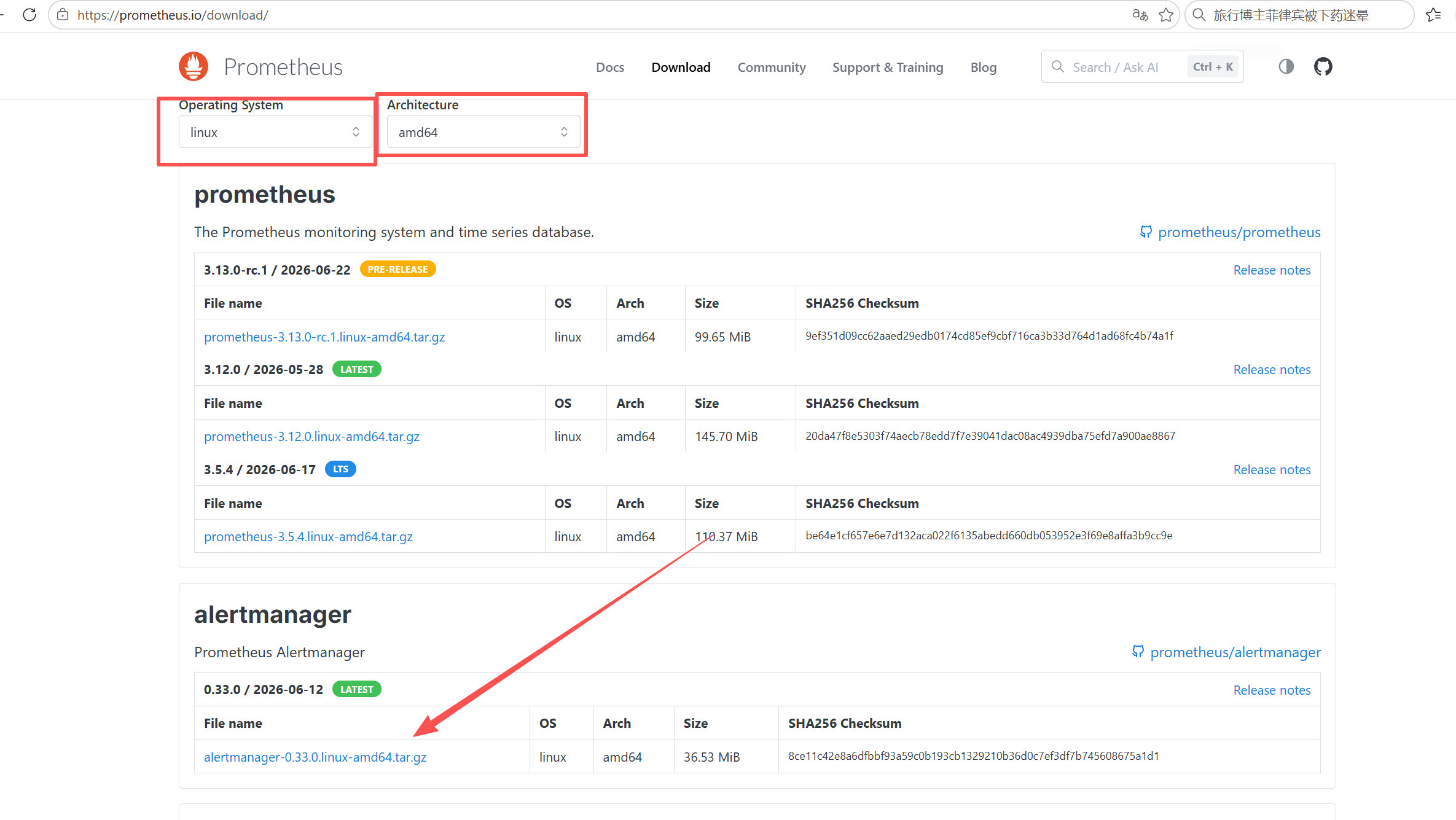This screenshot has height=820, width=1456.
Task: Open the prometheus/prometheus repository link
Action: tap(1239, 232)
